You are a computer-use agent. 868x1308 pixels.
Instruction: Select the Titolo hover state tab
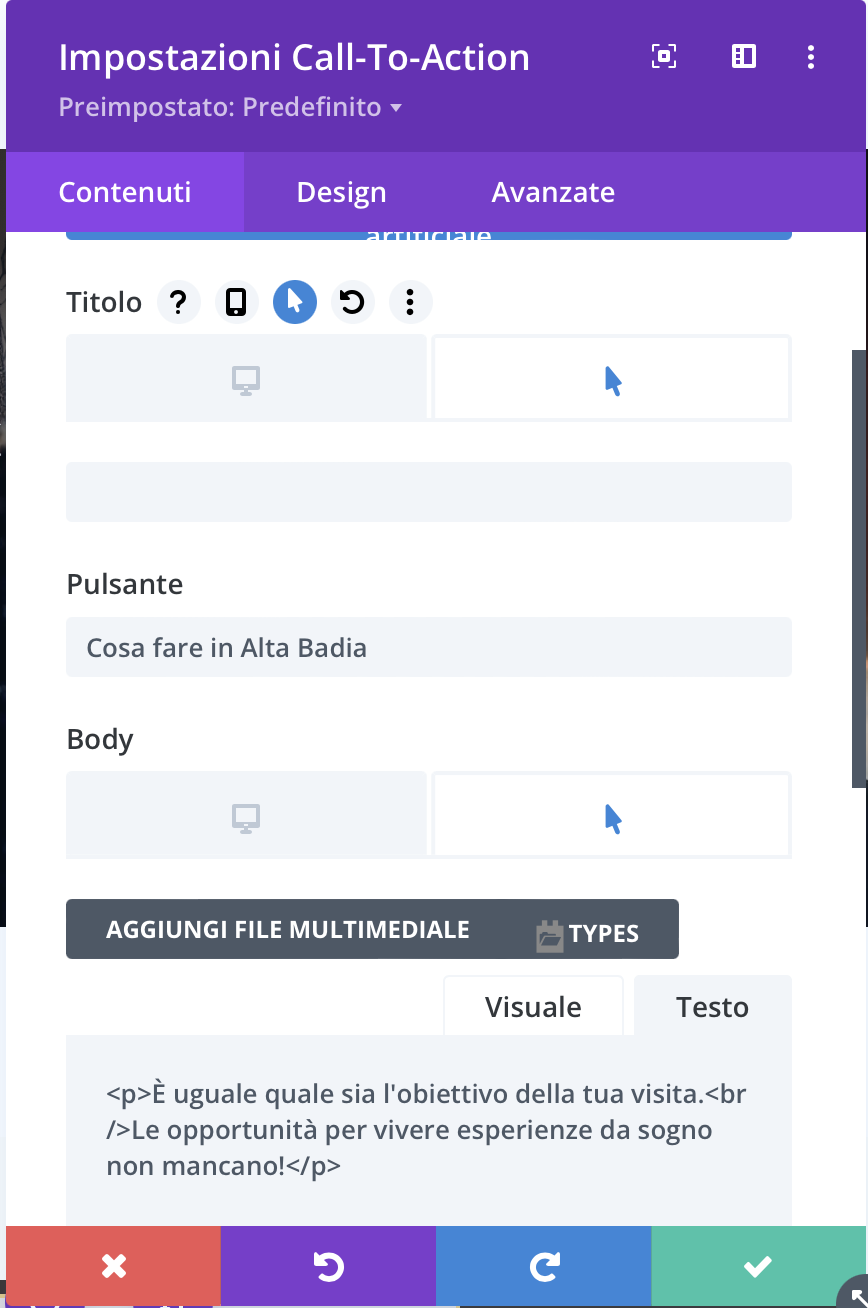coord(612,379)
